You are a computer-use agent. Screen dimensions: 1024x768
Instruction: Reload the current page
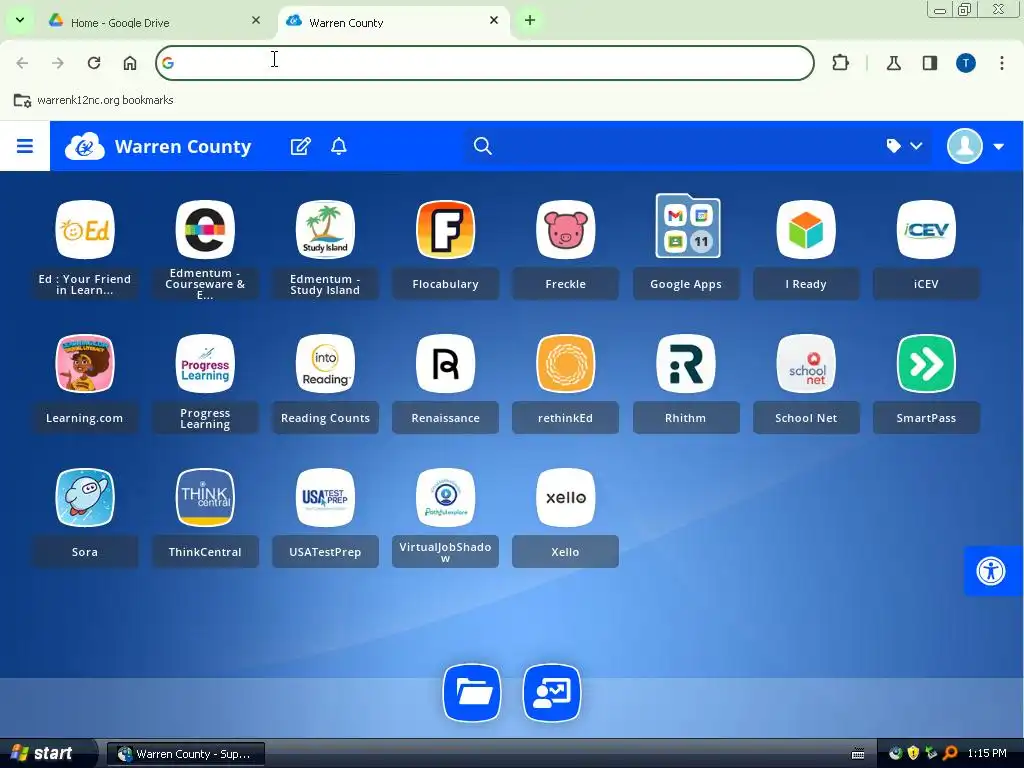[94, 63]
